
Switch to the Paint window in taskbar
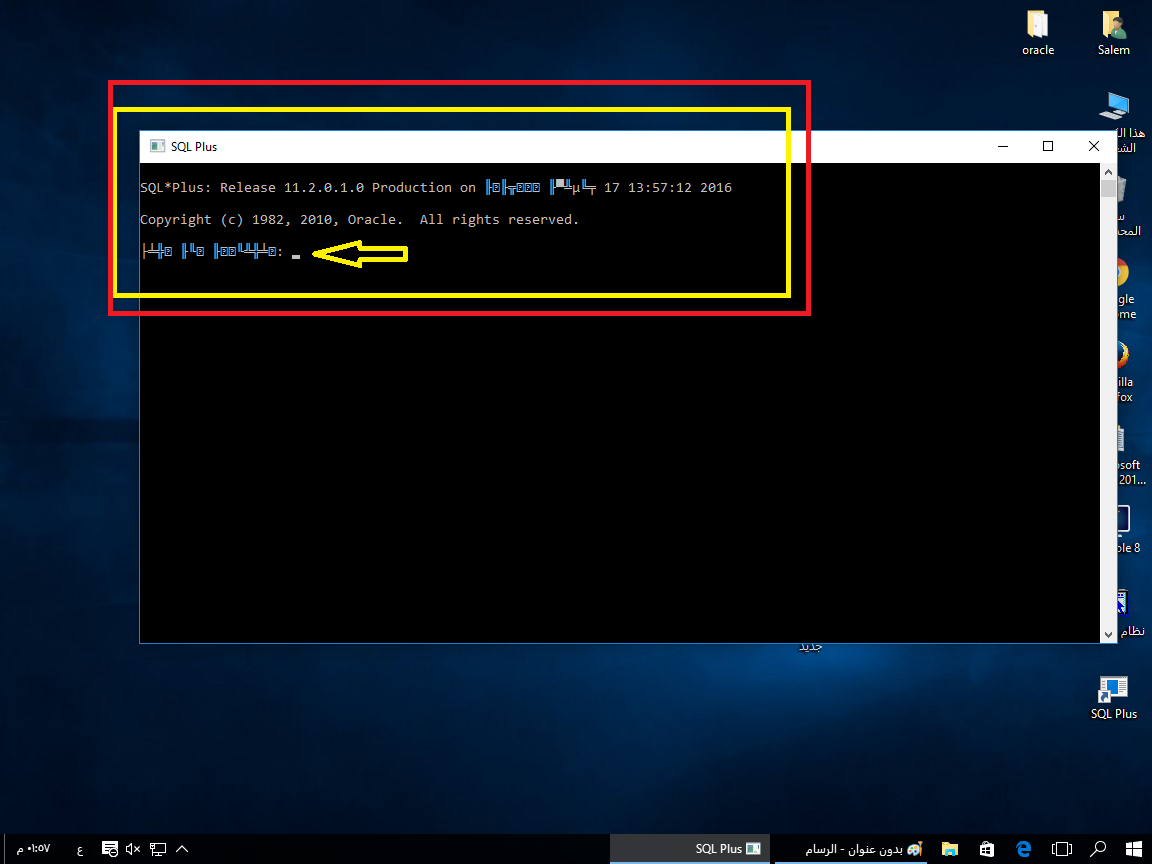click(x=856, y=849)
